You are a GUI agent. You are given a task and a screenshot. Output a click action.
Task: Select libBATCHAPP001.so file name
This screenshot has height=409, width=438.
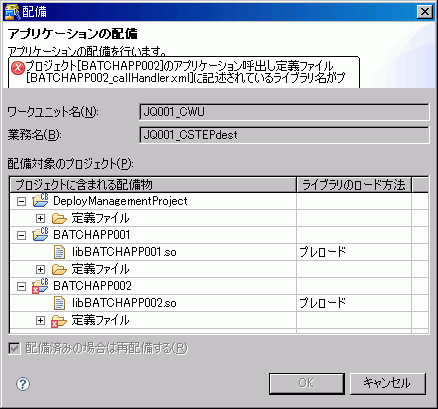124,252
